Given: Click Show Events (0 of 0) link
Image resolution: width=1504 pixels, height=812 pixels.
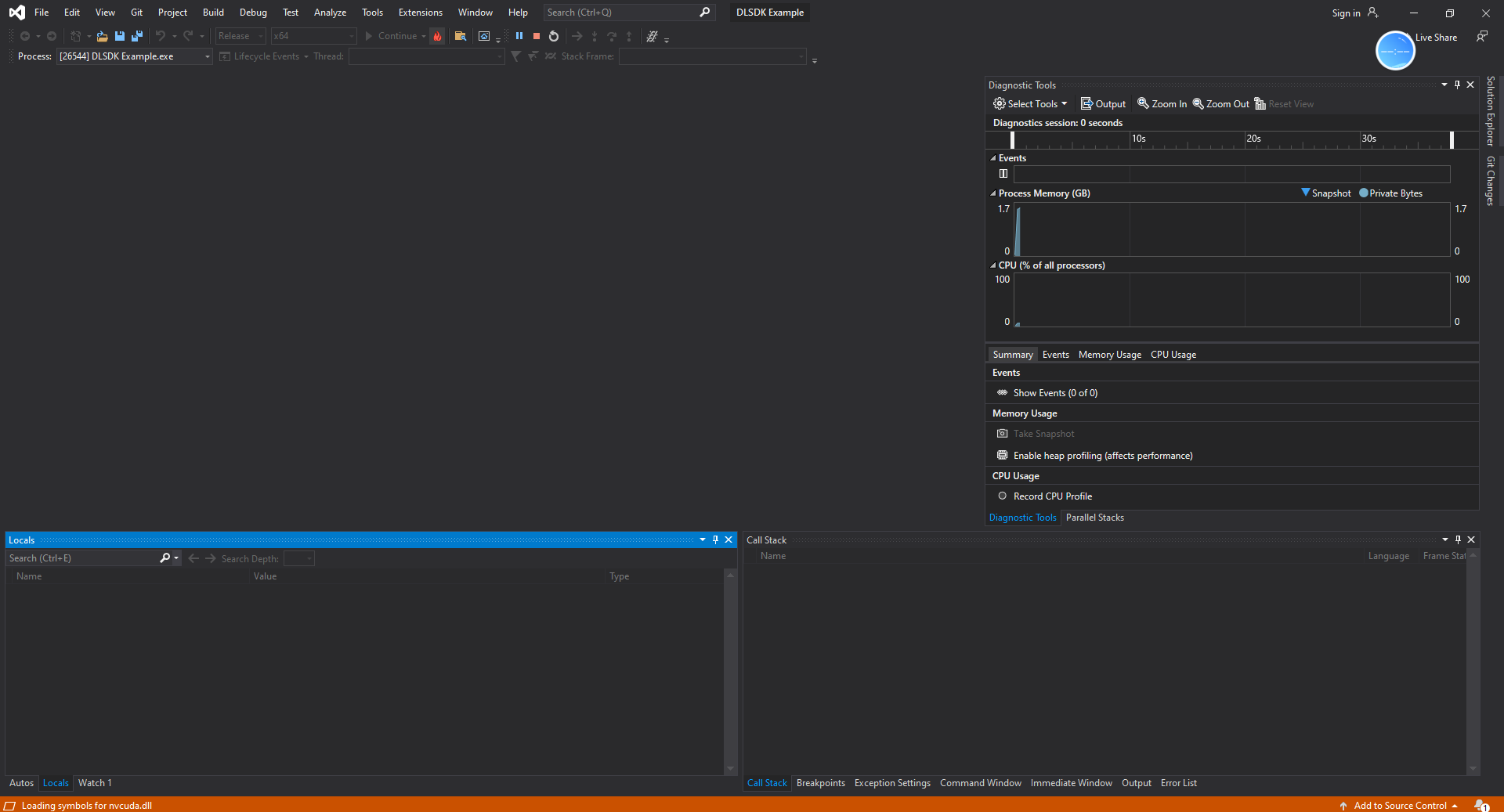Looking at the screenshot, I should click(1055, 393).
